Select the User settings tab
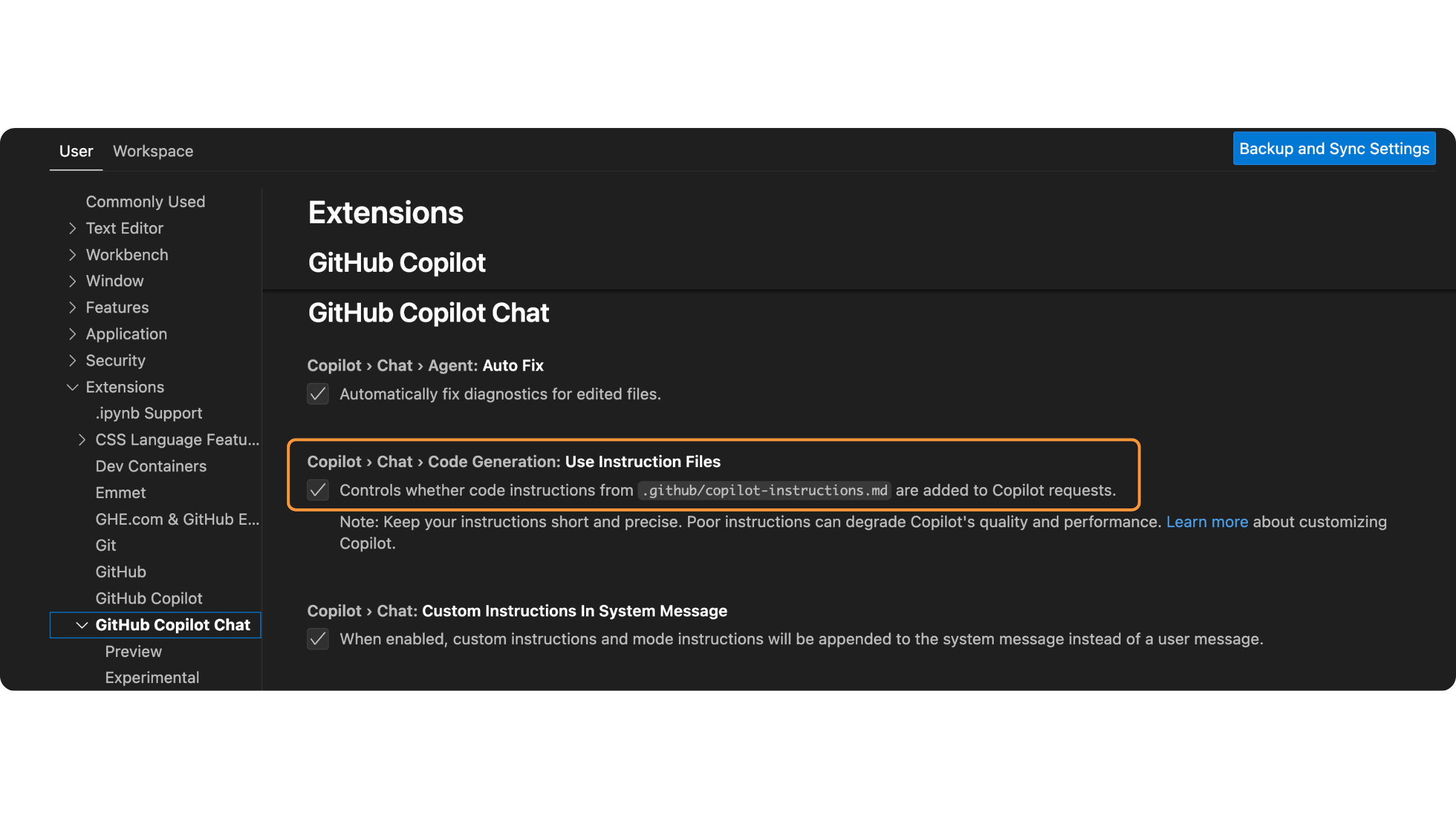This screenshot has width=1456, height=819. [76, 151]
